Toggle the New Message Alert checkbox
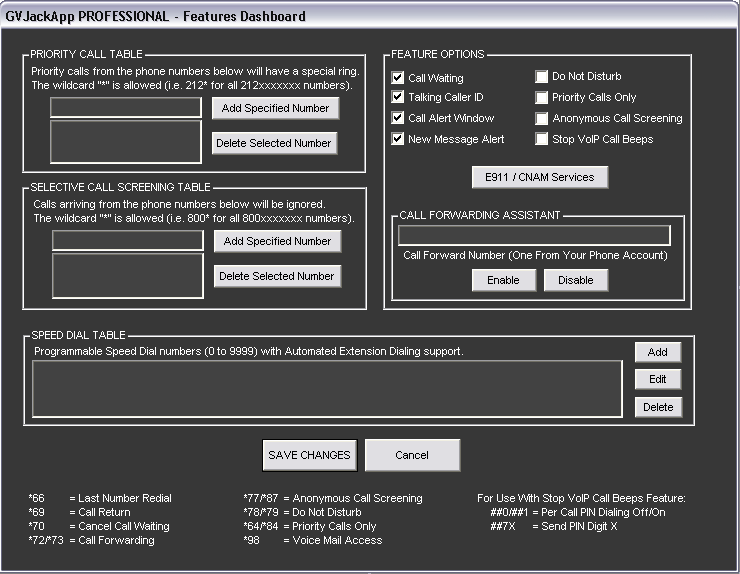This screenshot has width=740, height=574. pos(398,139)
